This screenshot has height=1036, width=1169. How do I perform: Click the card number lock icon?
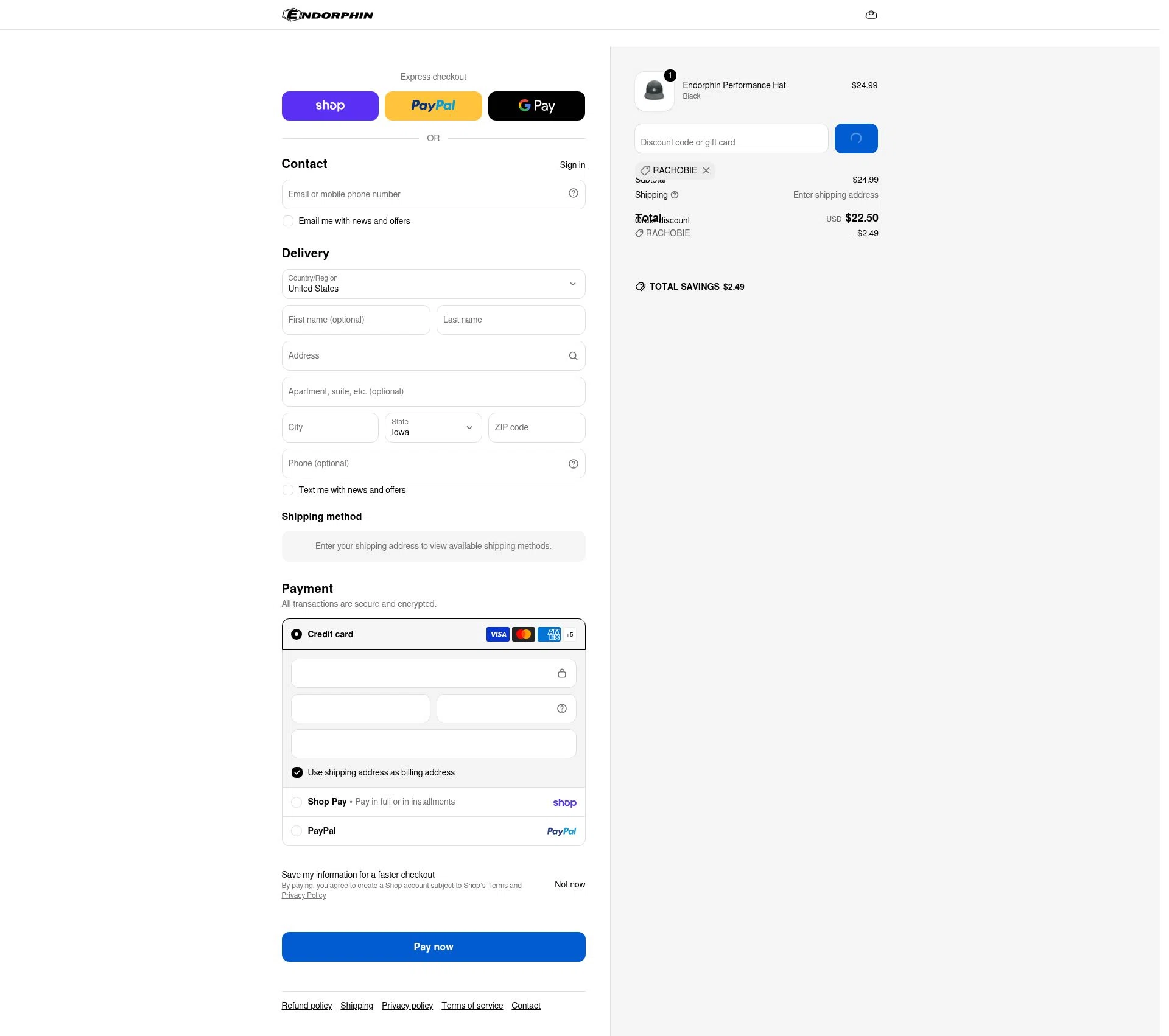tap(561, 673)
